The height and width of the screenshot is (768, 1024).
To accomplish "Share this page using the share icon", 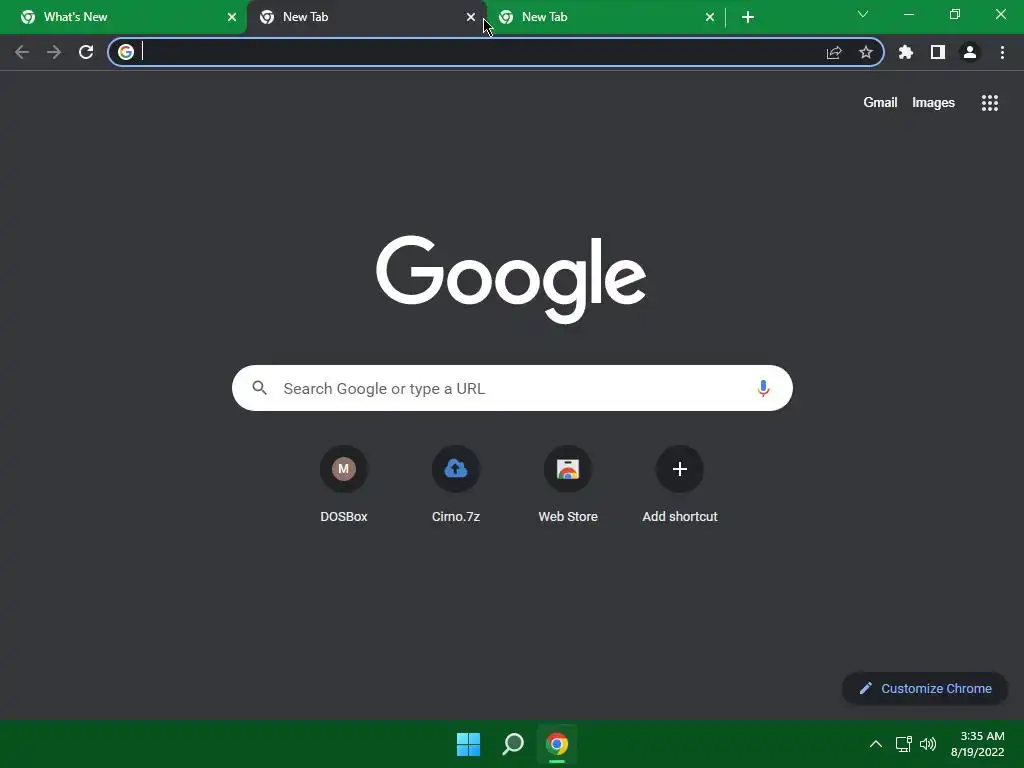I will 834,52.
